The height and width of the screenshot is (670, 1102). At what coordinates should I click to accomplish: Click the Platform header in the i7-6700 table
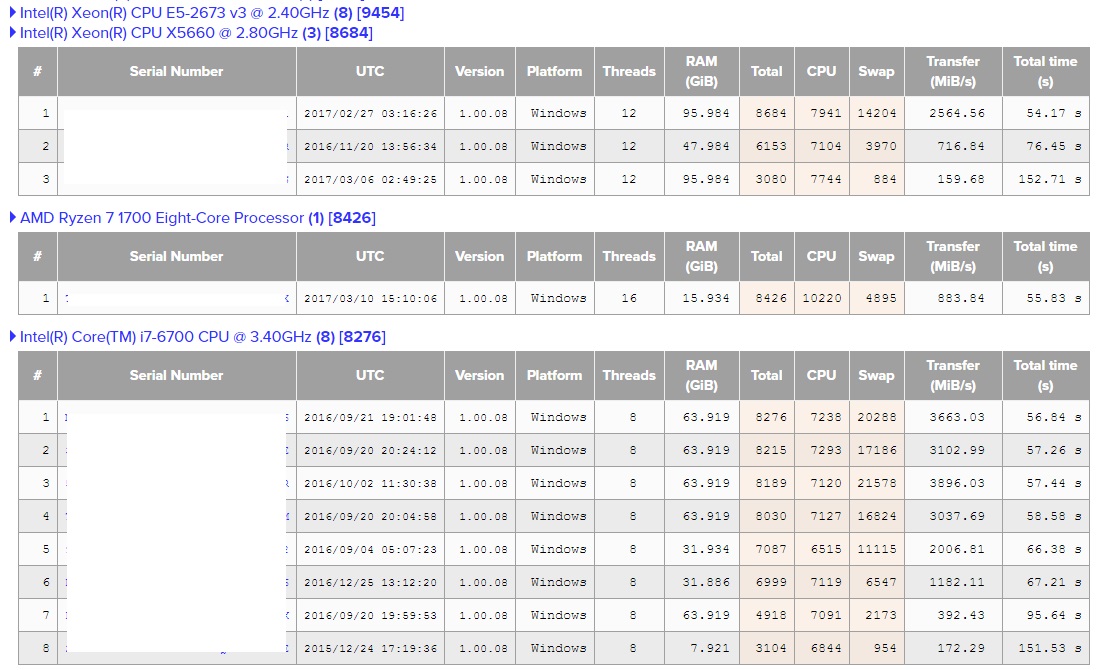coord(555,375)
